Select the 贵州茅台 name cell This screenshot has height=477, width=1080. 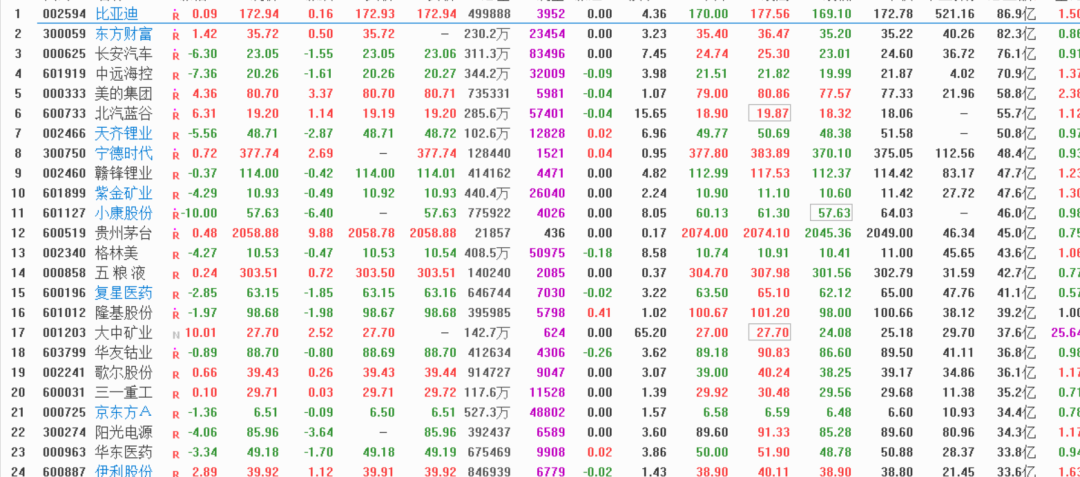tap(124, 233)
